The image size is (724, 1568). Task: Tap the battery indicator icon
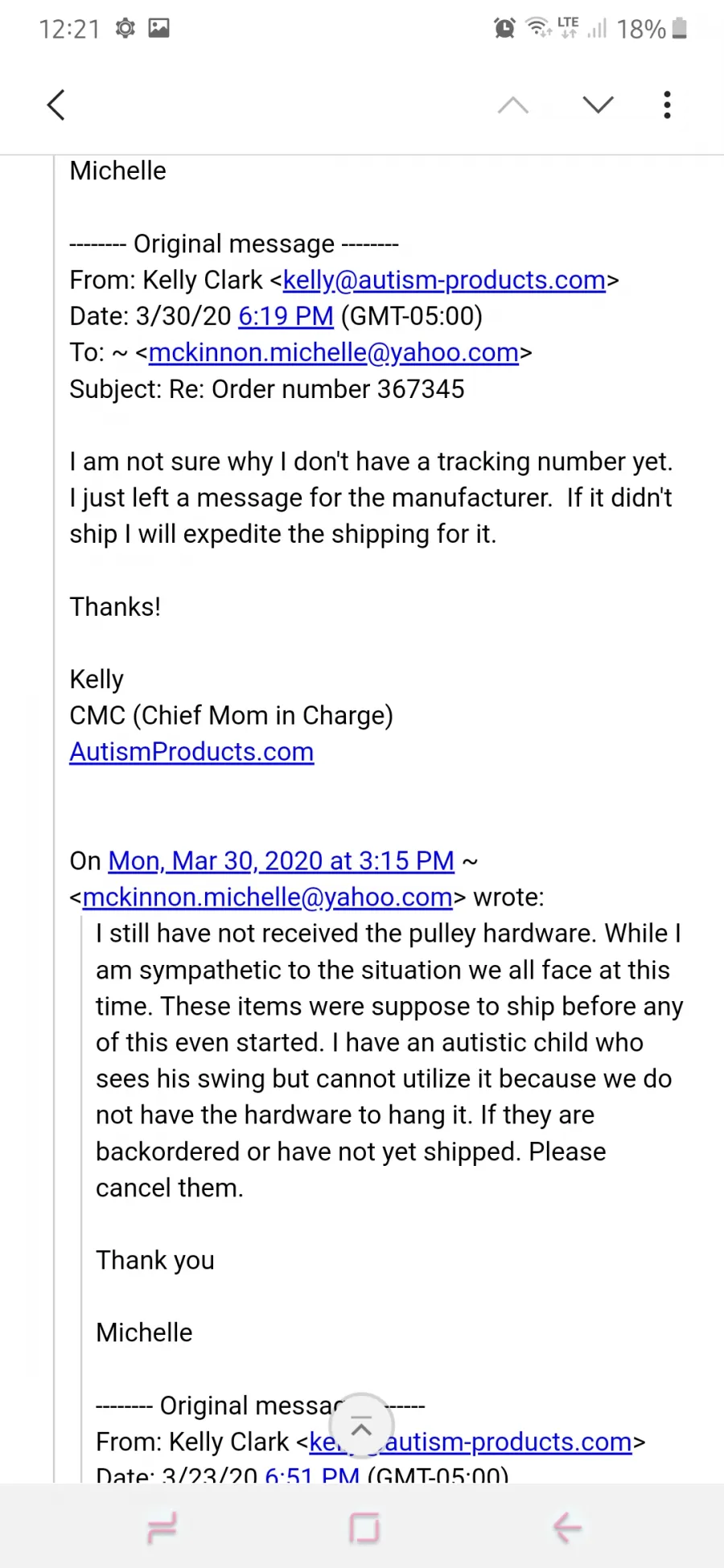point(680,29)
